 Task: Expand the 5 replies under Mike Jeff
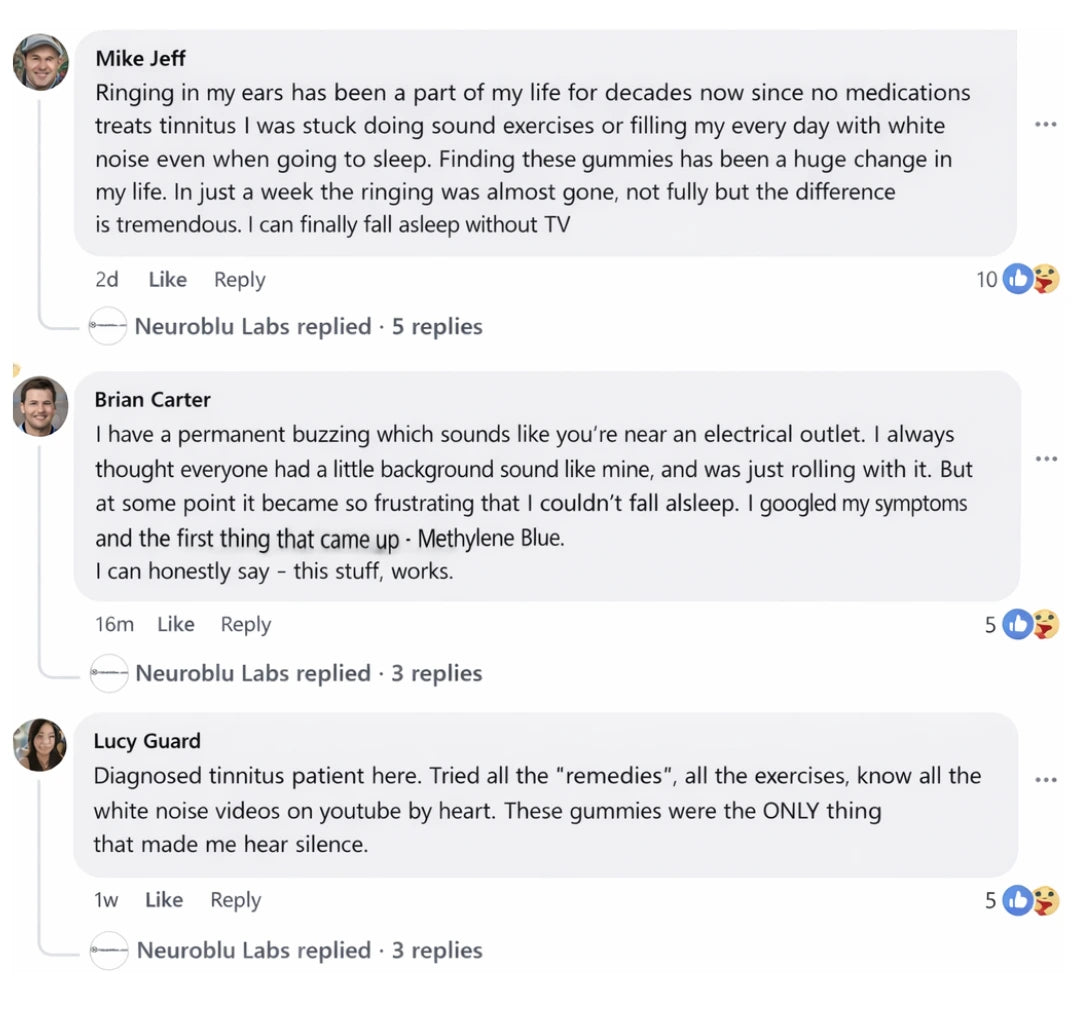pos(308,327)
